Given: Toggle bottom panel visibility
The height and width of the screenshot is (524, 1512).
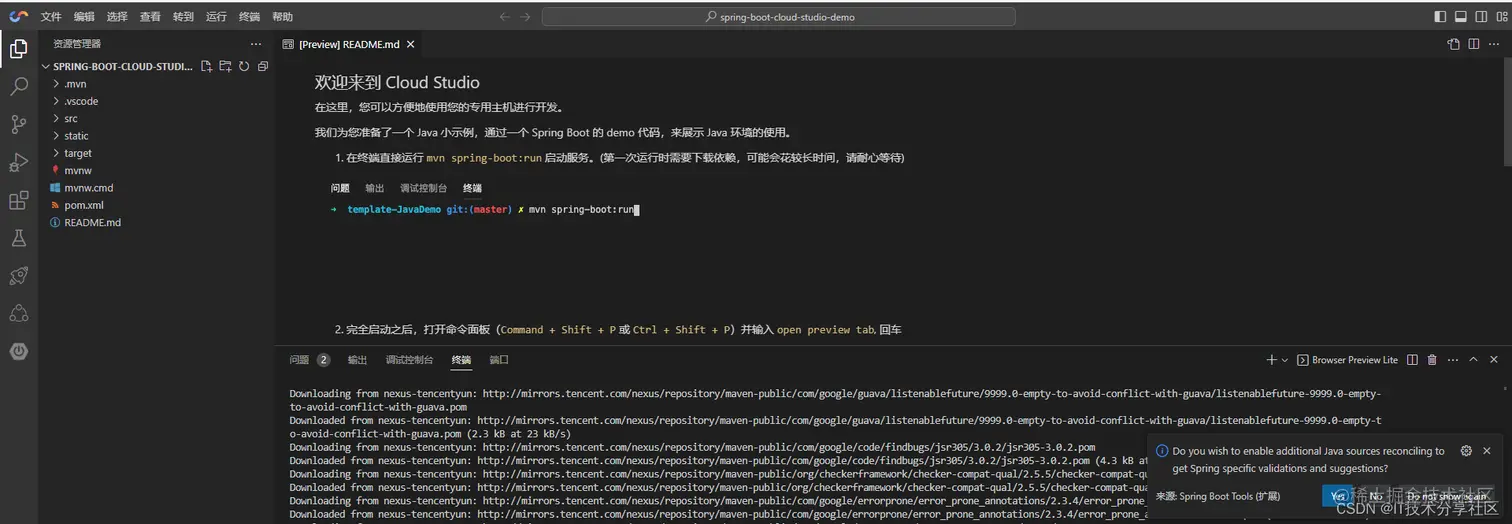Looking at the screenshot, I should pos(1460,16).
